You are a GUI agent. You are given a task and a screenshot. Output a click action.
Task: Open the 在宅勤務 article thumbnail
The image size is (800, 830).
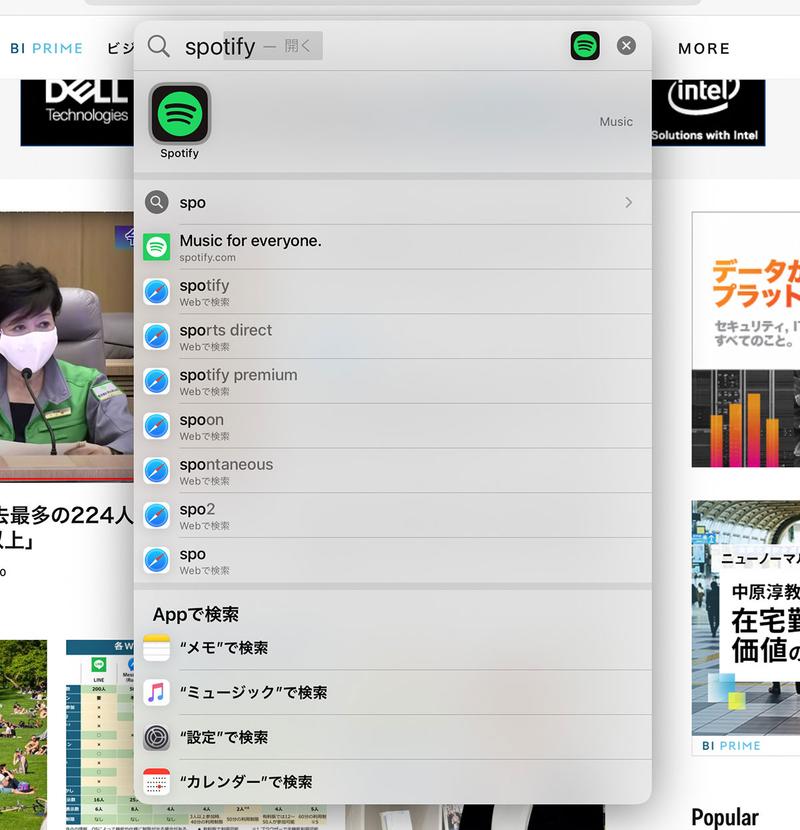[746, 617]
